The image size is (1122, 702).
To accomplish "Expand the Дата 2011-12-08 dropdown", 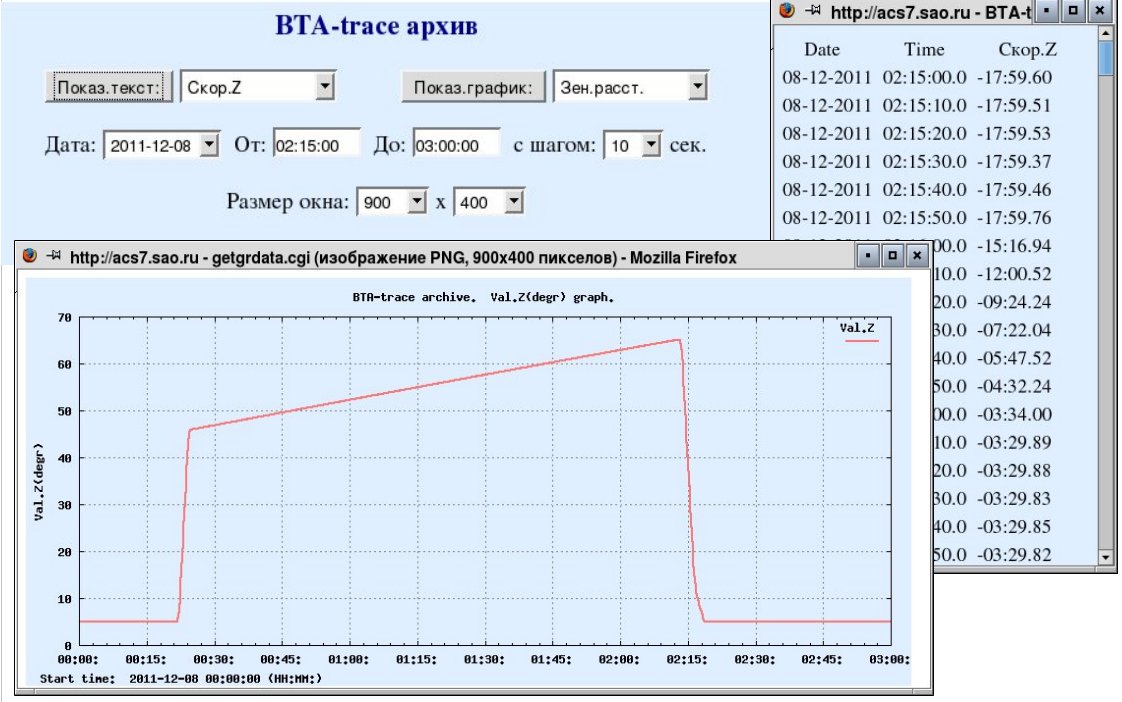I will pyautogui.click(x=208, y=145).
